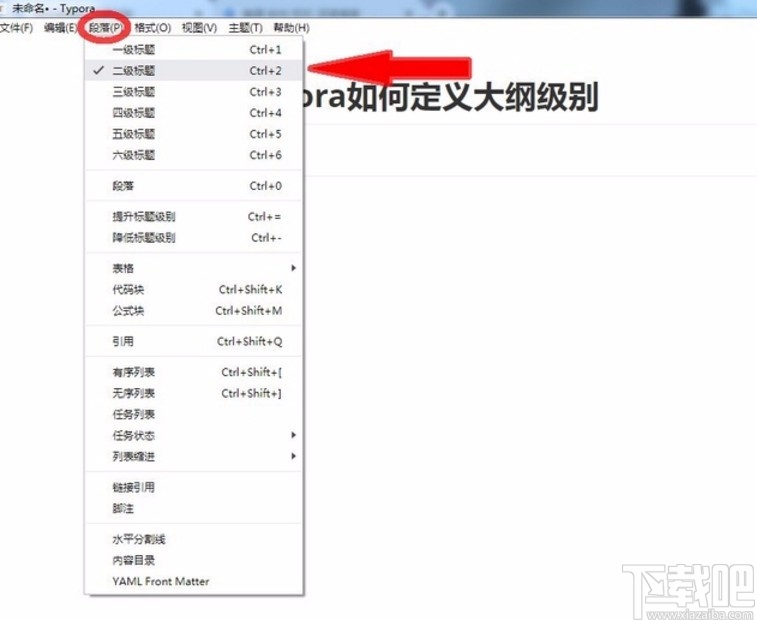
Task: Insert a 代码块 code block
Action: point(194,290)
